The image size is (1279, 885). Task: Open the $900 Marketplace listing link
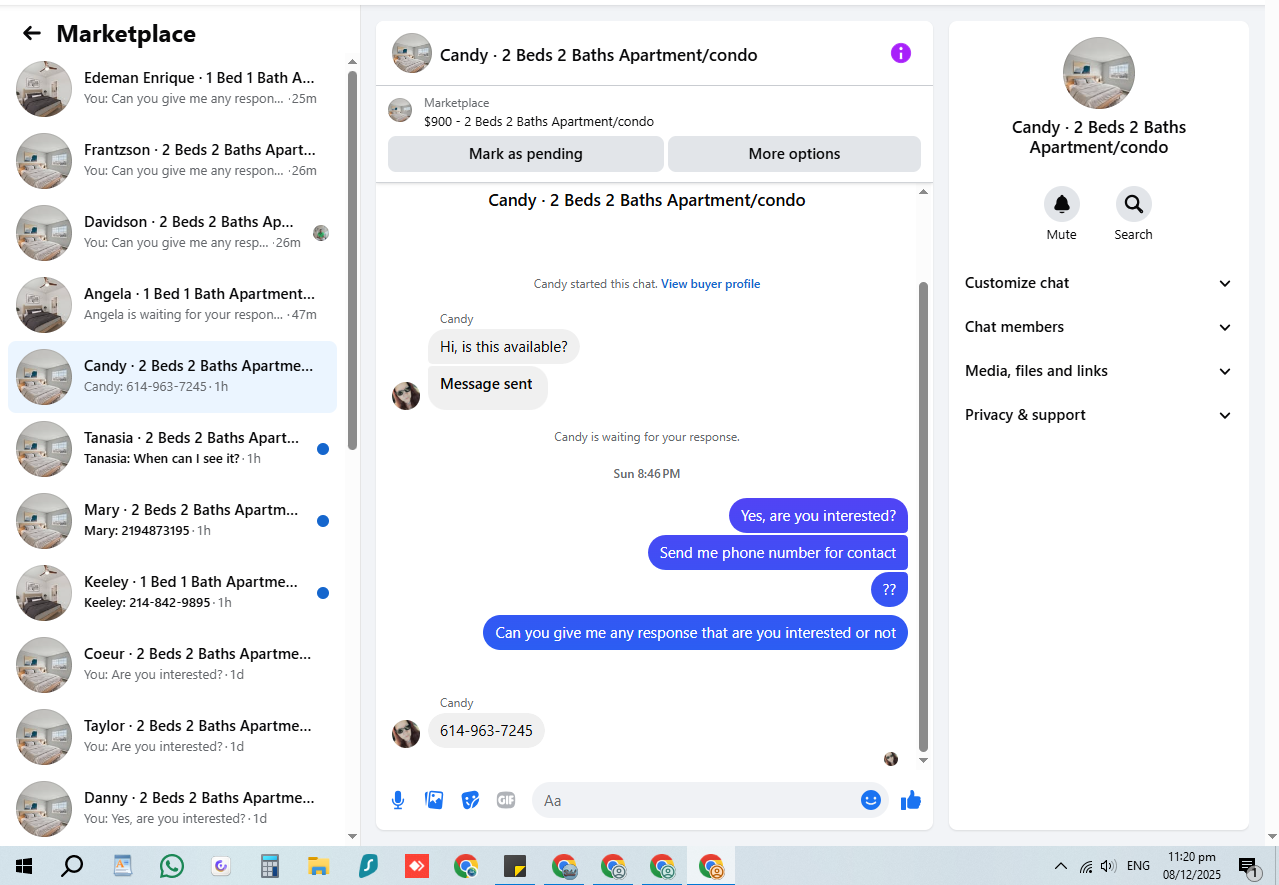[539, 122]
